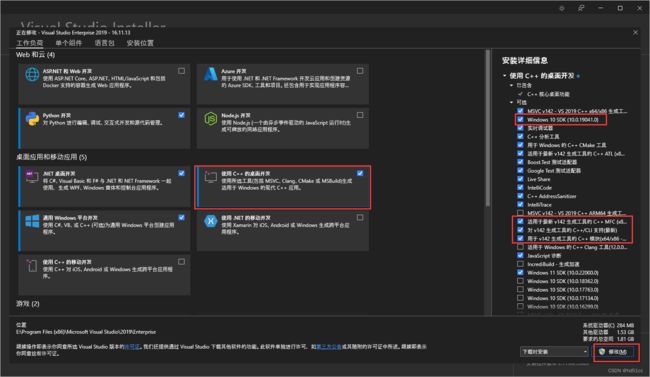The width and height of the screenshot is (650, 377).
Task: Click the 'Web 和云 (4)' section heading
Action: [x=36, y=55]
